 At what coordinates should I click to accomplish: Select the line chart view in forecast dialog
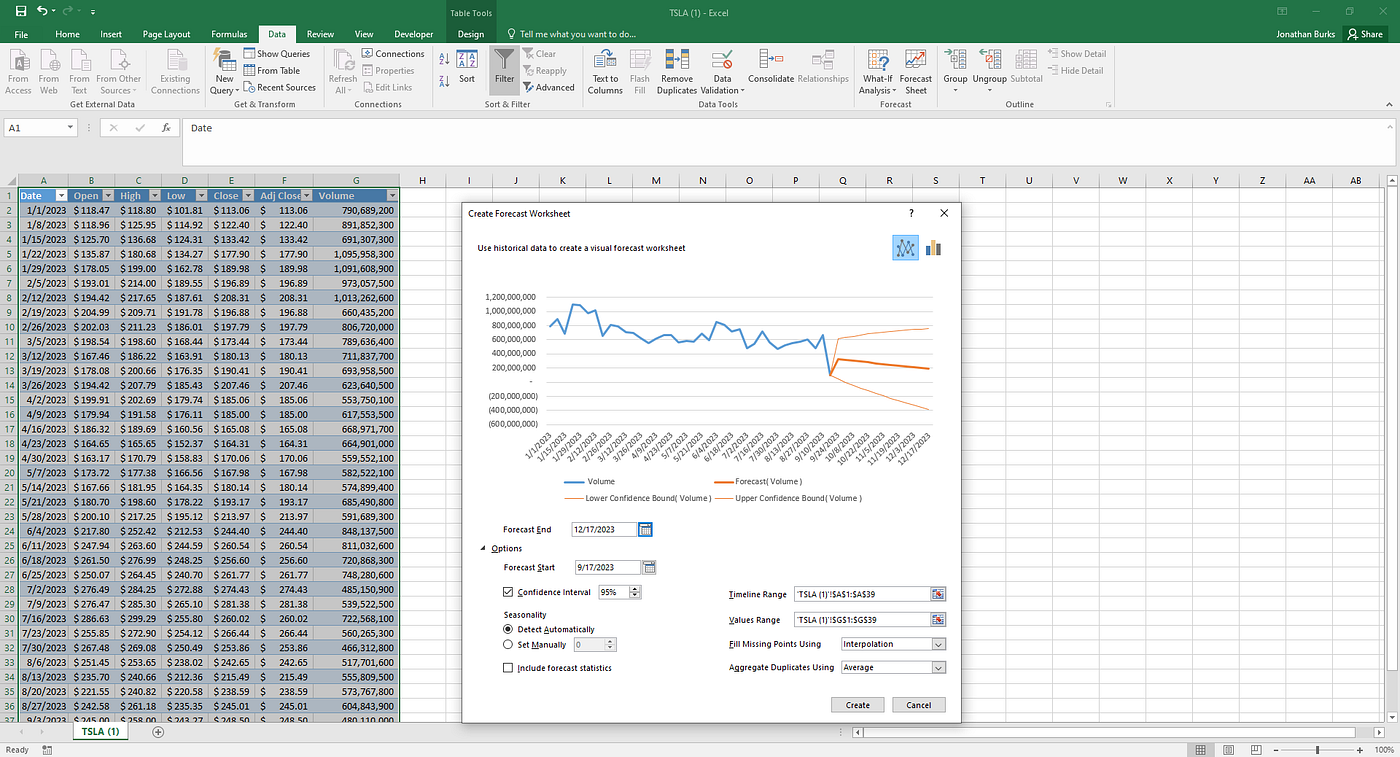904,247
